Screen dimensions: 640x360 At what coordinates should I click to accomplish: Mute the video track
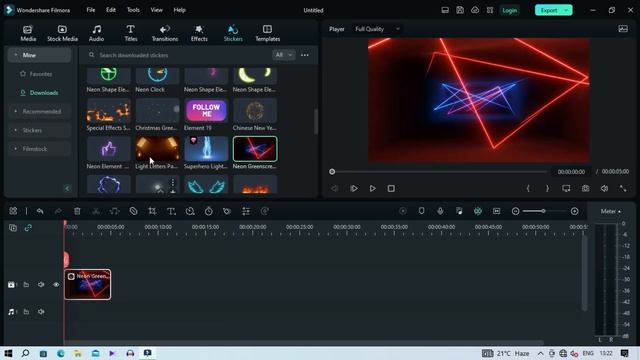coord(41,284)
